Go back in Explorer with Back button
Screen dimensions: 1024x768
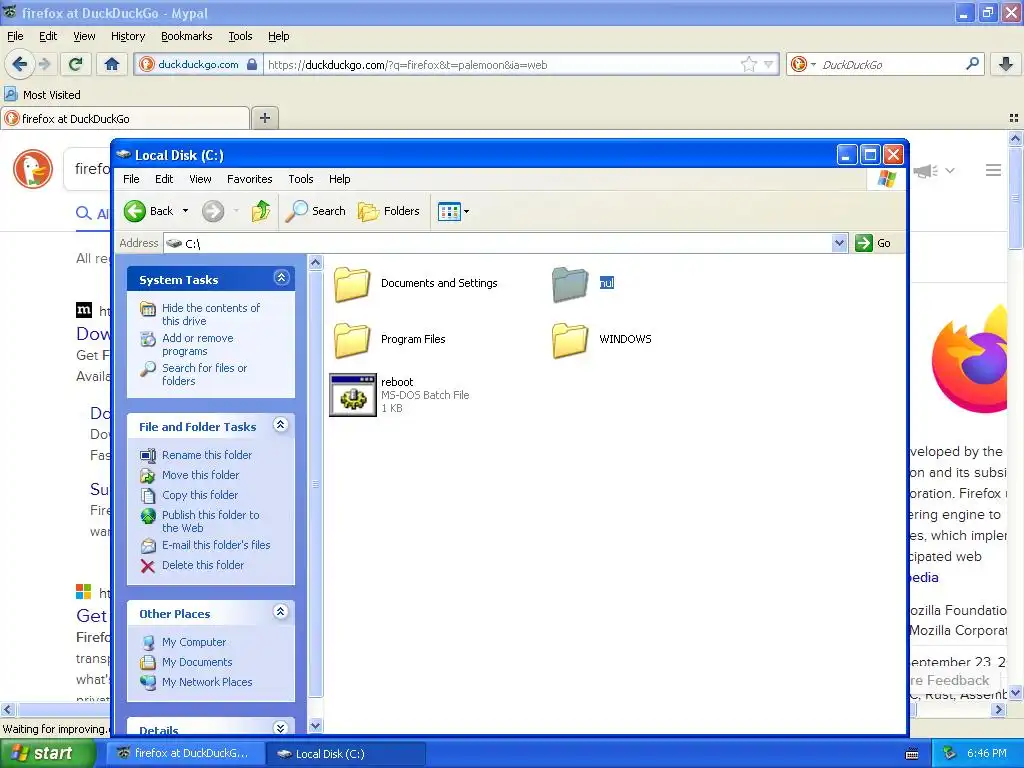click(149, 211)
